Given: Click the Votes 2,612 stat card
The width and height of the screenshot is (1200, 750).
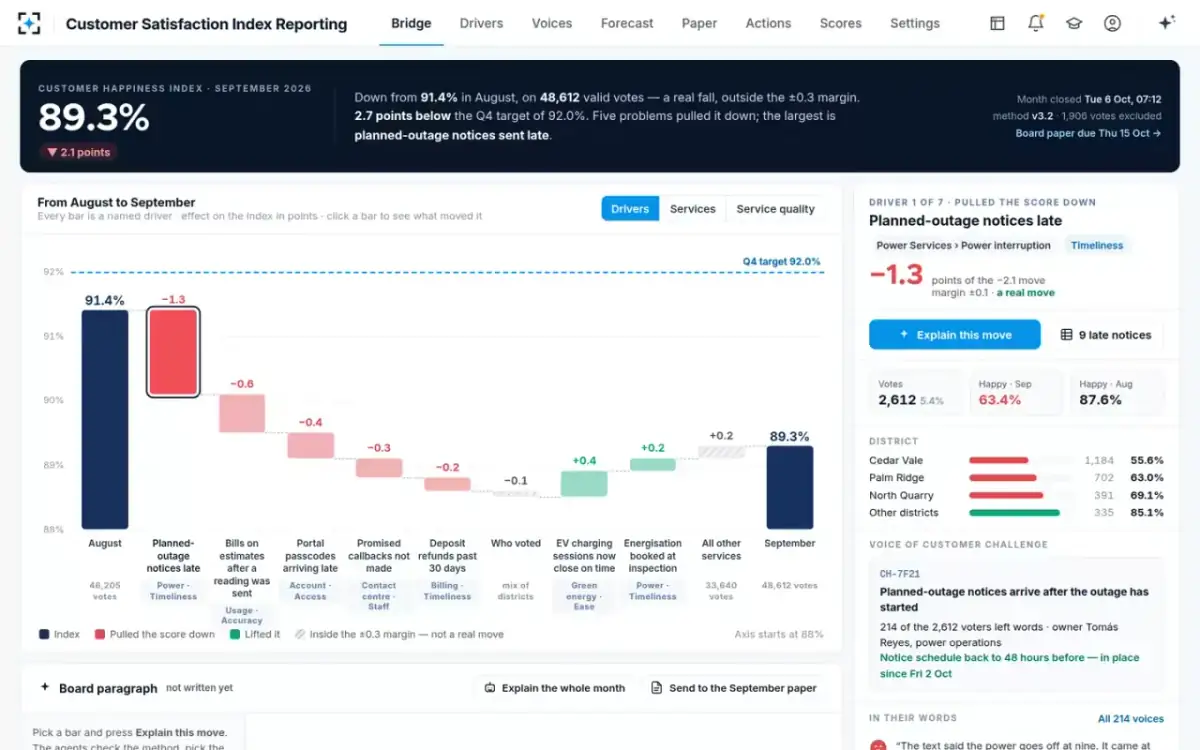Looking at the screenshot, I should pos(914,393).
